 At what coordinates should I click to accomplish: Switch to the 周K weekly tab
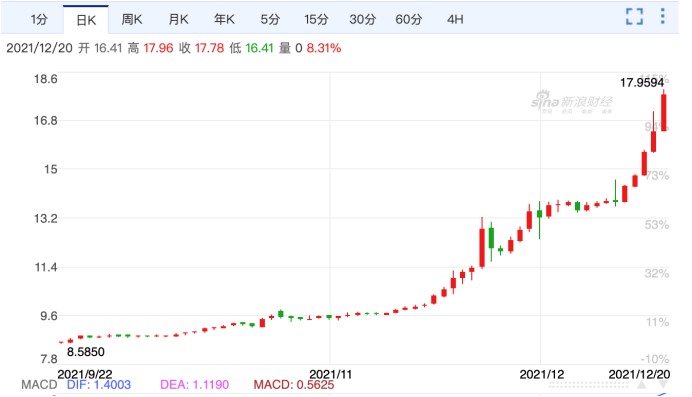point(132,19)
